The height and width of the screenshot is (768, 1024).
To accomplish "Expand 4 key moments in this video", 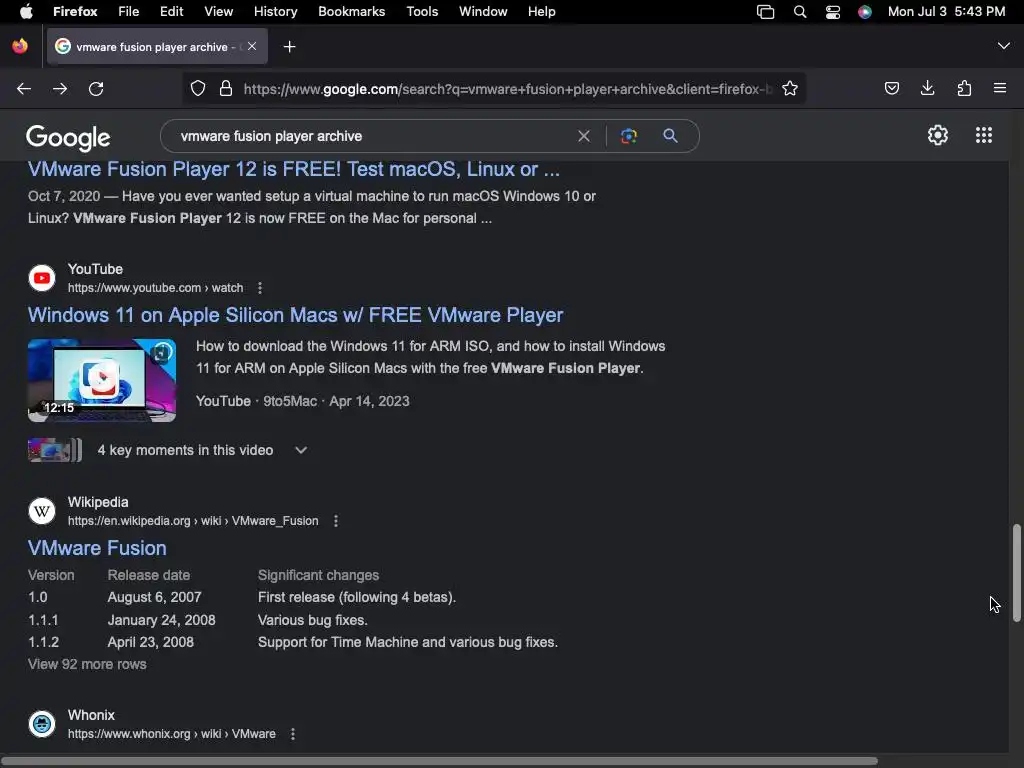I will coord(301,450).
